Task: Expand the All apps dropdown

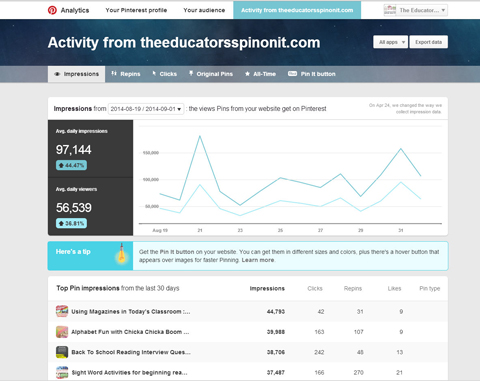Action: coord(390,42)
